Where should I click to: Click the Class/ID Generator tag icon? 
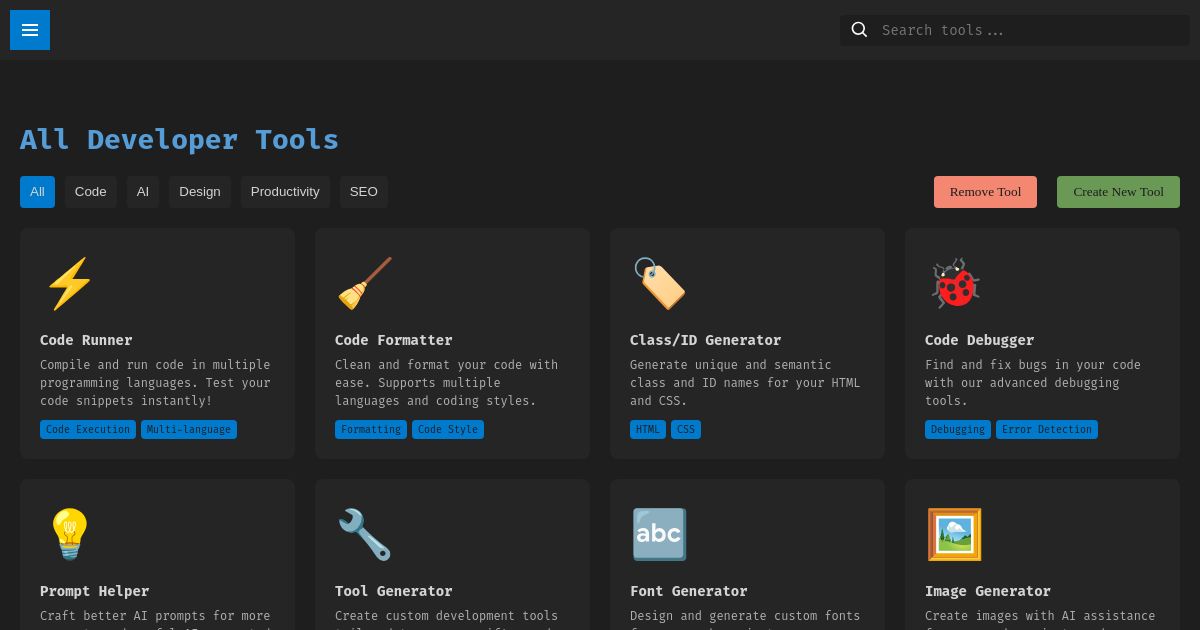[660, 283]
